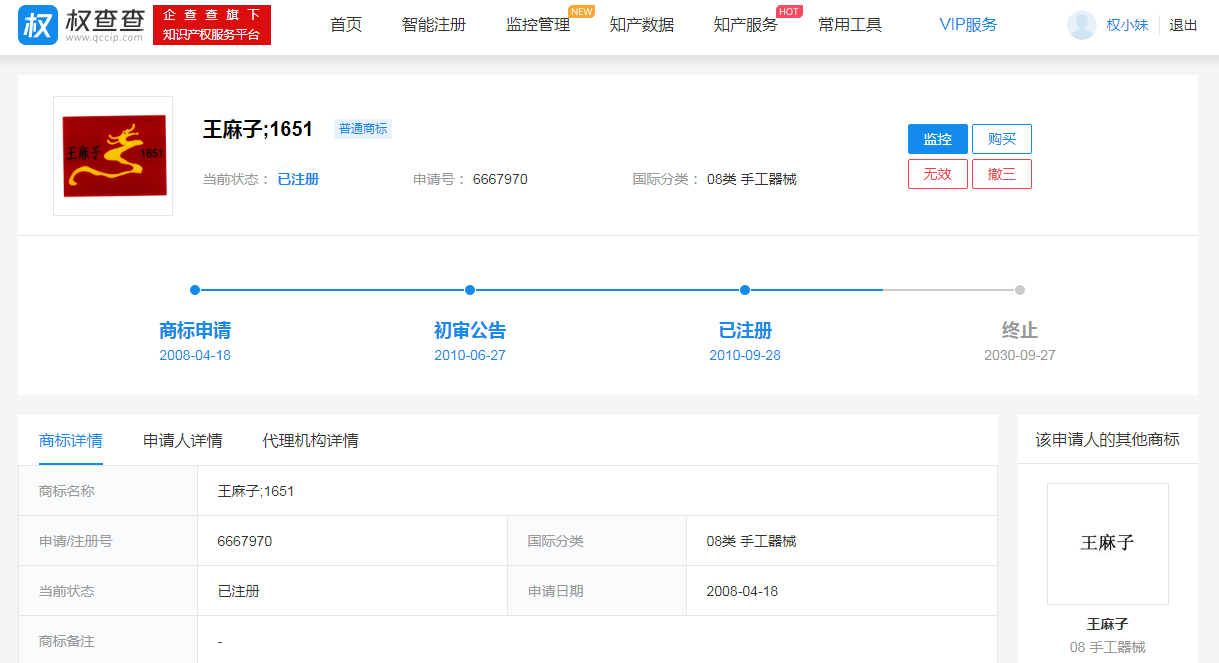The image size is (1219, 663).
Task: Click 08类 手工器械 in header
Action: pyautogui.click(x=752, y=179)
